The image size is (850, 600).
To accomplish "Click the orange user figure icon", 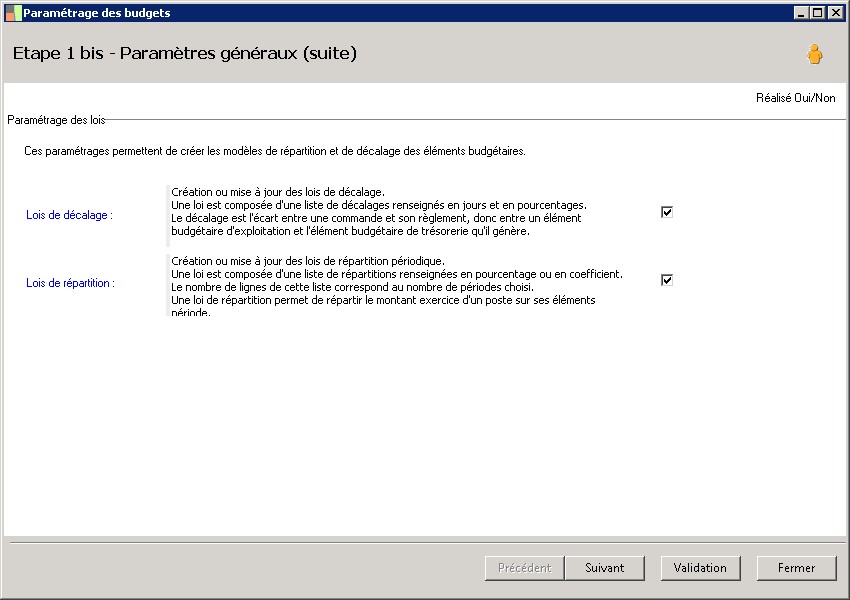I will [x=815, y=55].
